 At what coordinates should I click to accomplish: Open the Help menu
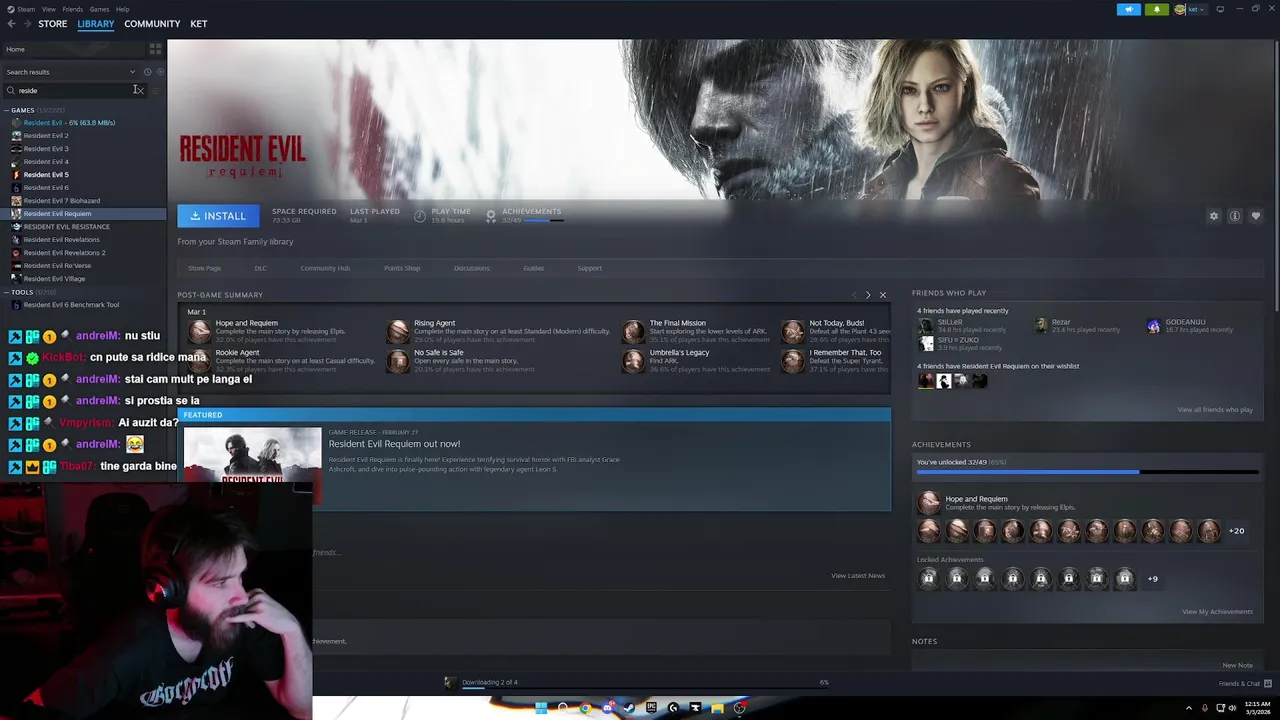coord(122,9)
